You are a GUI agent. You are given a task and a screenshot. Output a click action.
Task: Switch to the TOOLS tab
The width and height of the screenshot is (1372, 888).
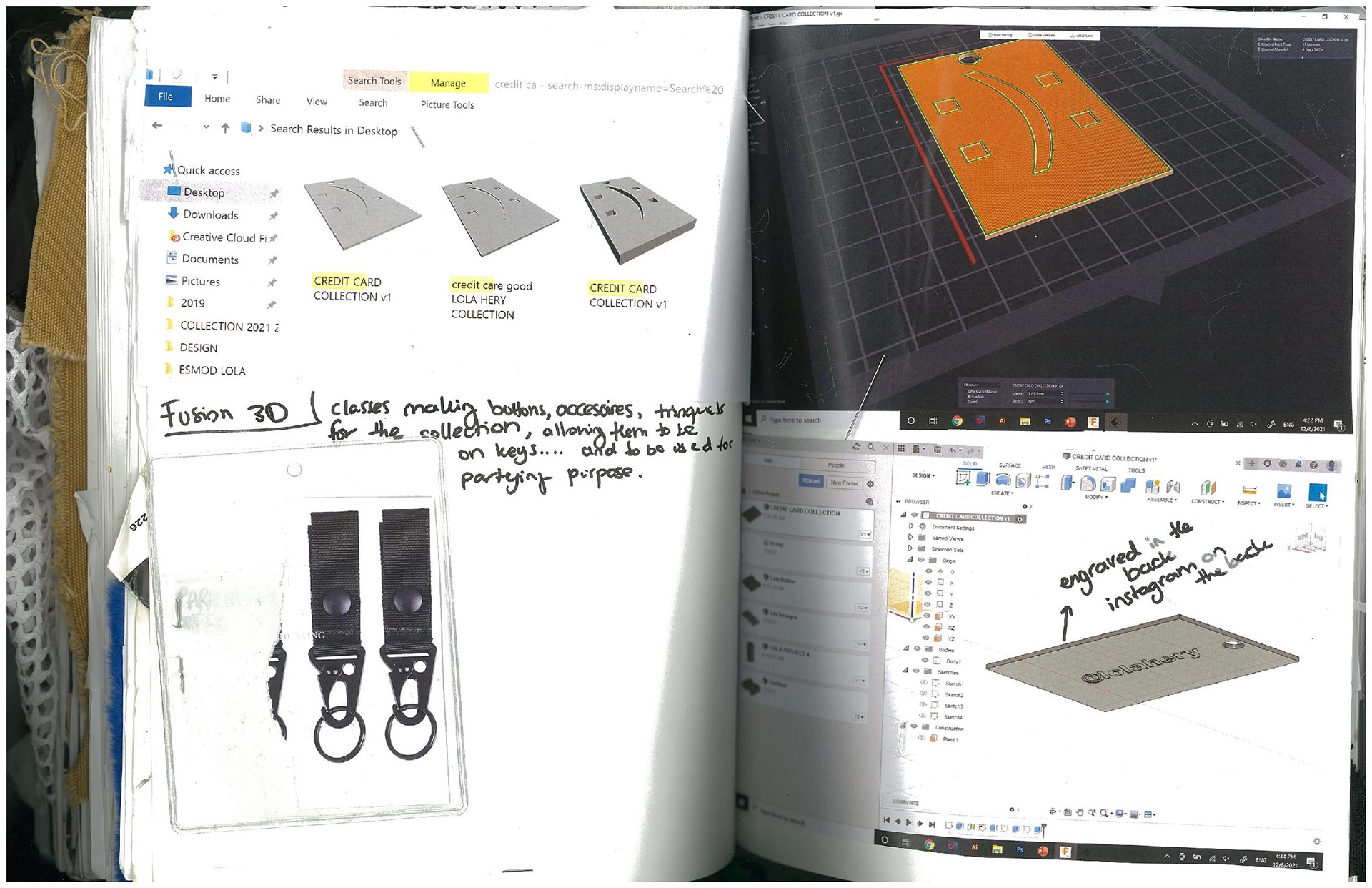tap(1137, 470)
